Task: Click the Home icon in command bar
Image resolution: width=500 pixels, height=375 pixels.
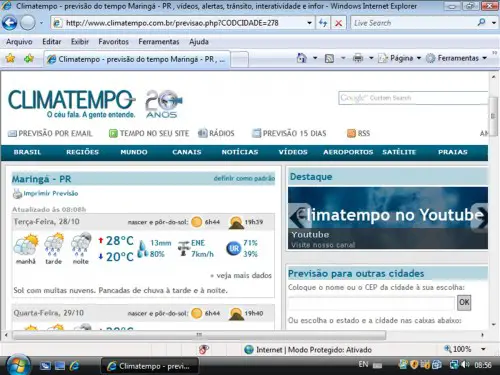Action: (x=302, y=58)
